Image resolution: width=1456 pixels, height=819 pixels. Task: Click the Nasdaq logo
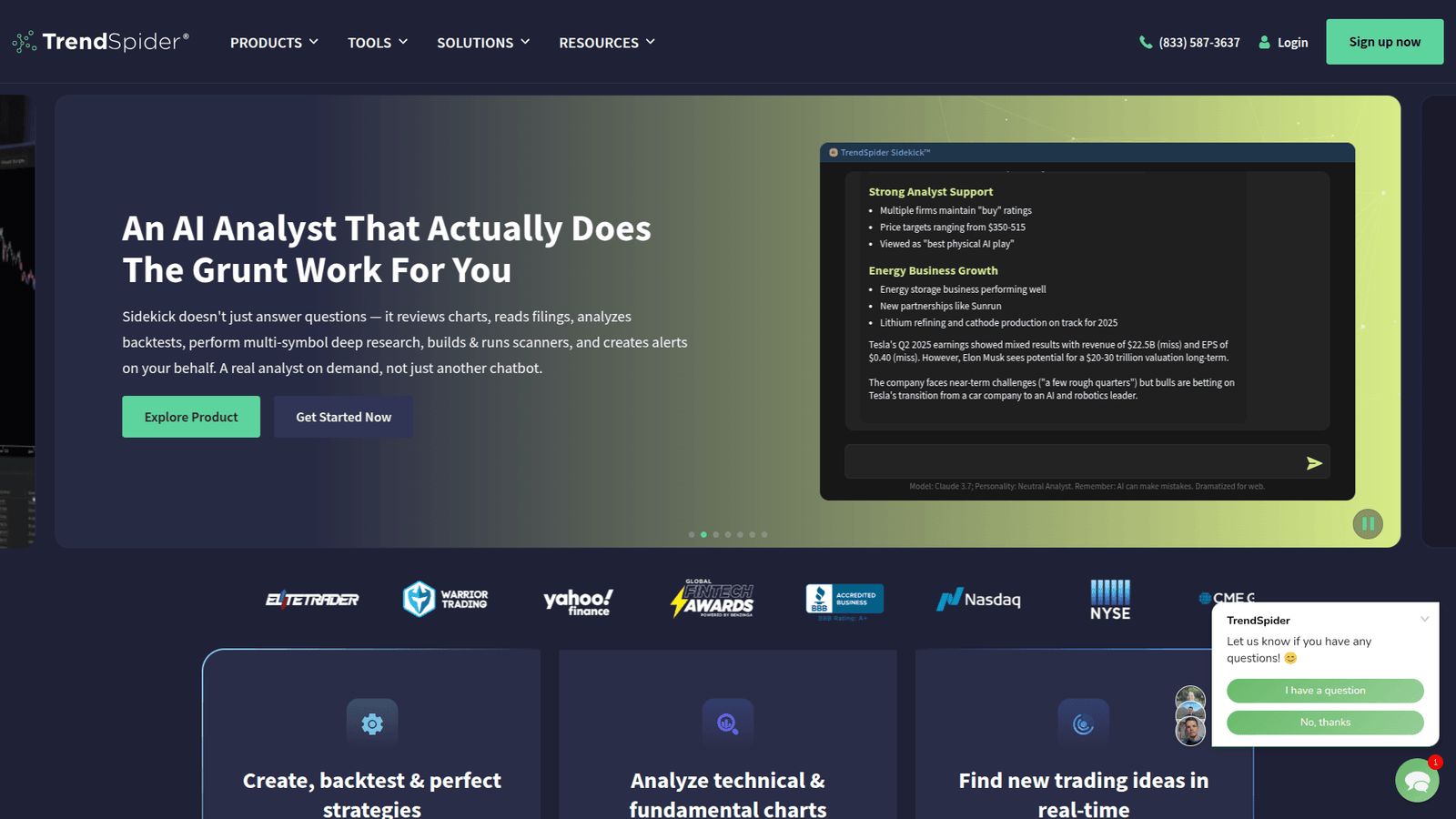[979, 600]
